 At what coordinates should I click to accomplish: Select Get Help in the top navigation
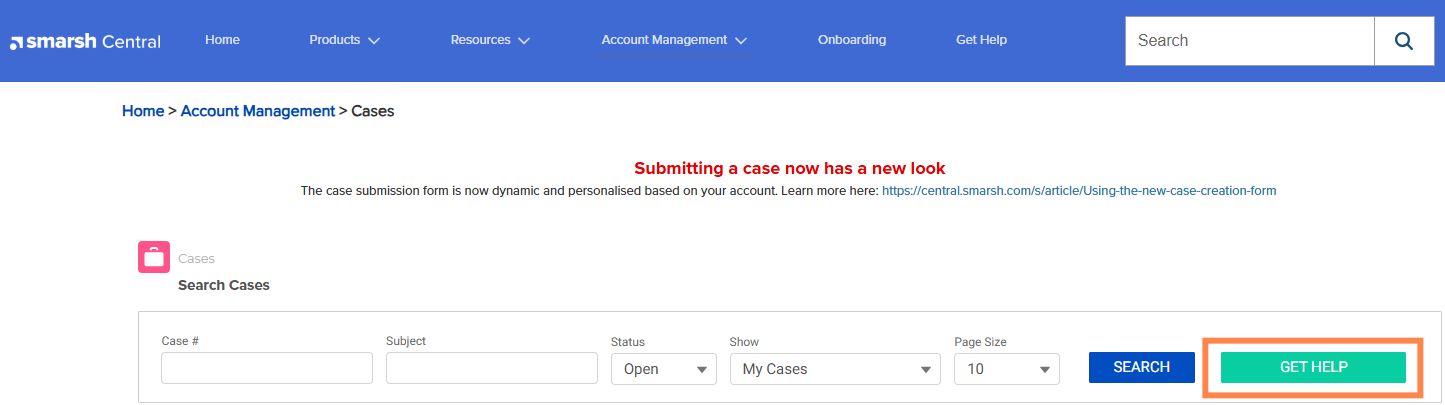tap(981, 40)
